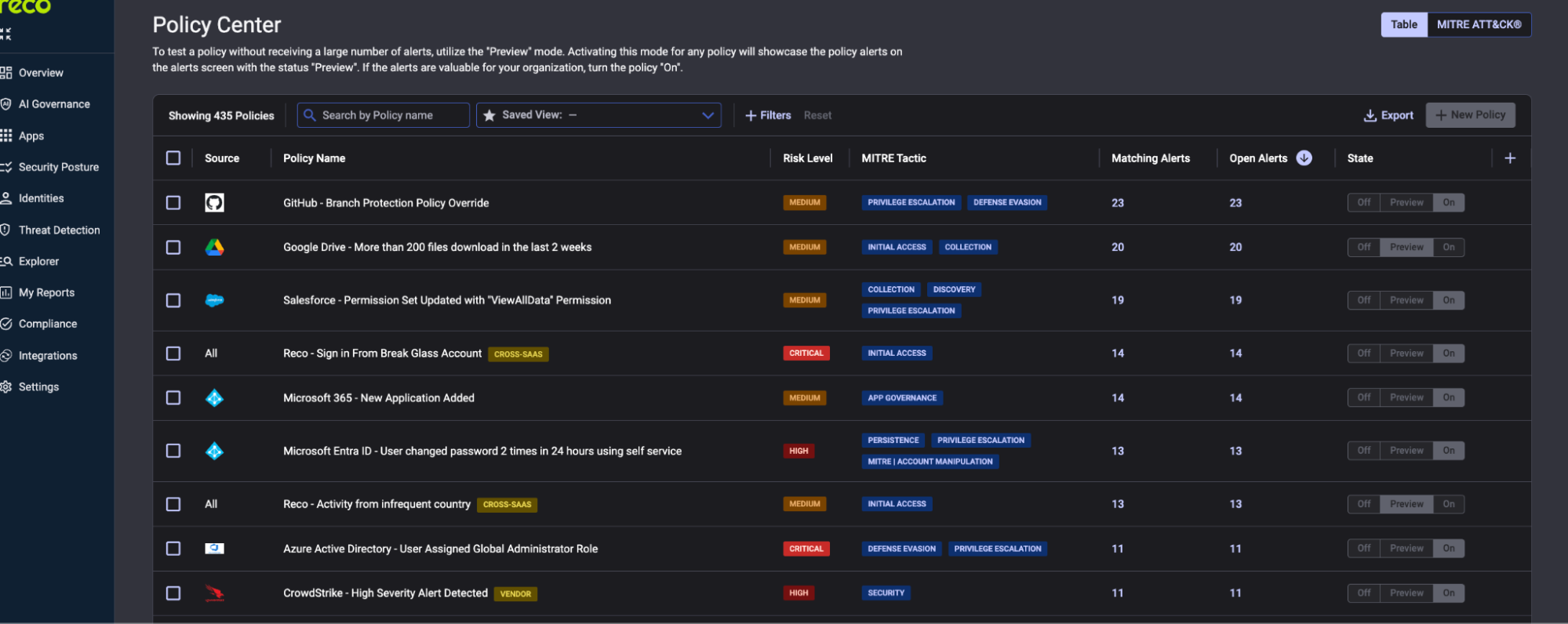
Task: Select Microsoft Entra ID policy checkbox
Action: pos(173,452)
